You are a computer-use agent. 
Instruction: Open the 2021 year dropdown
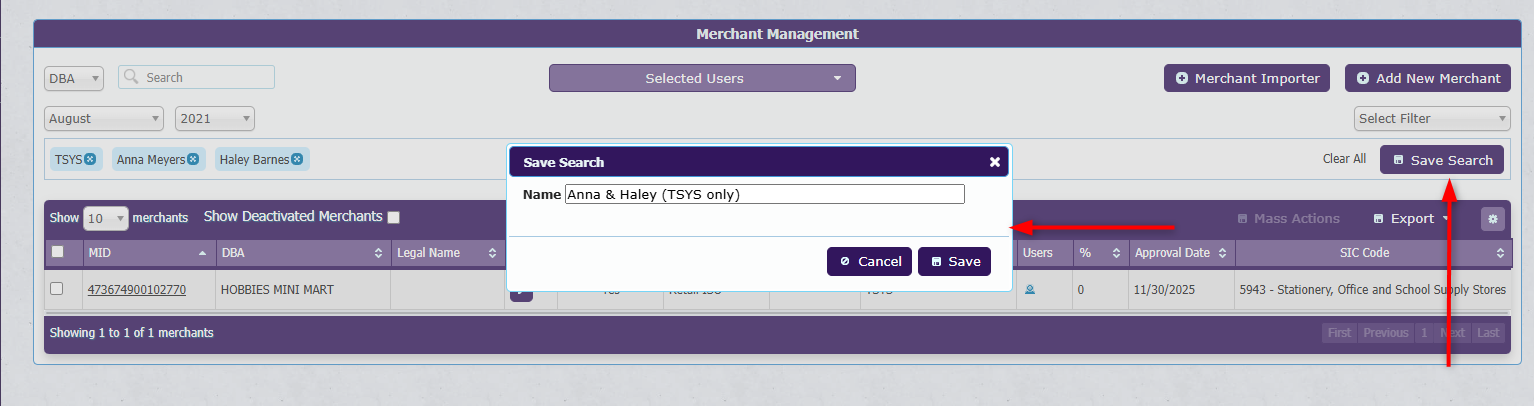(215, 118)
